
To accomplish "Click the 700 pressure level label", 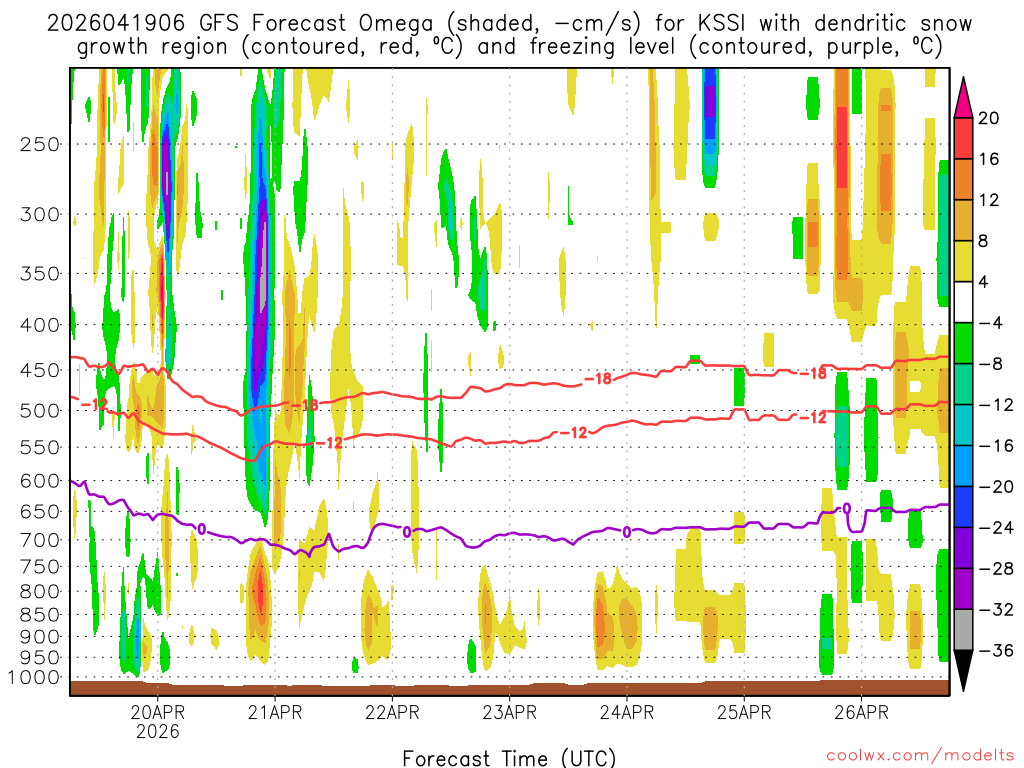I will 40,540.
